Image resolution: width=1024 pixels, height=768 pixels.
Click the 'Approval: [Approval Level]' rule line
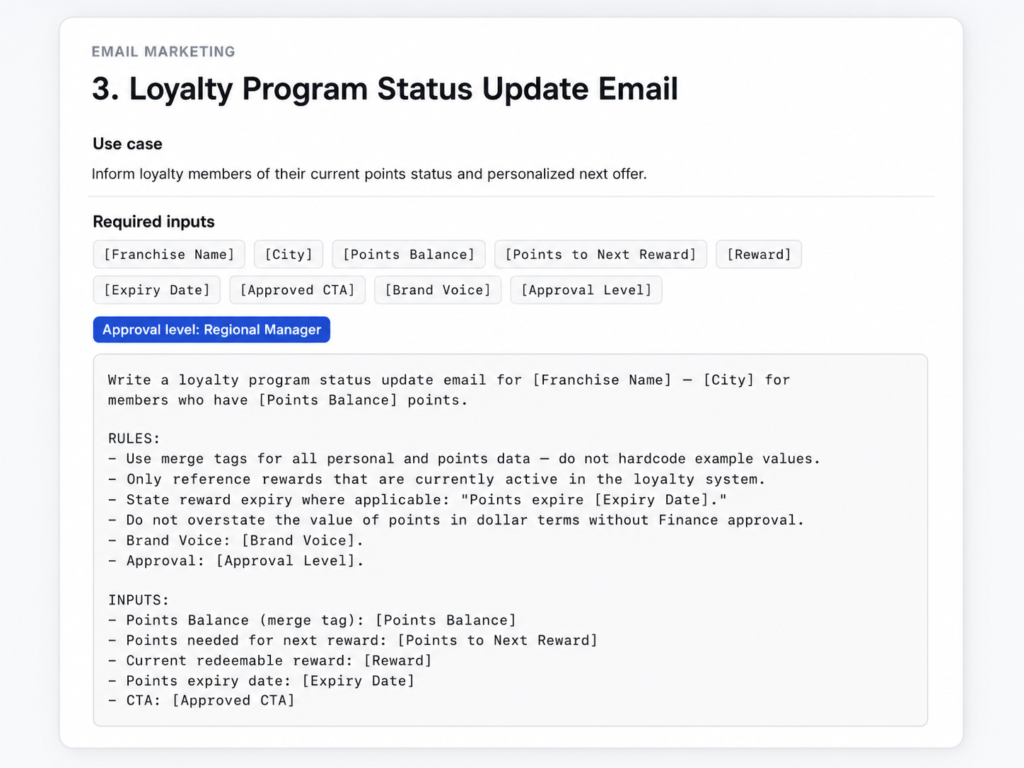click(x=236, y=560)
